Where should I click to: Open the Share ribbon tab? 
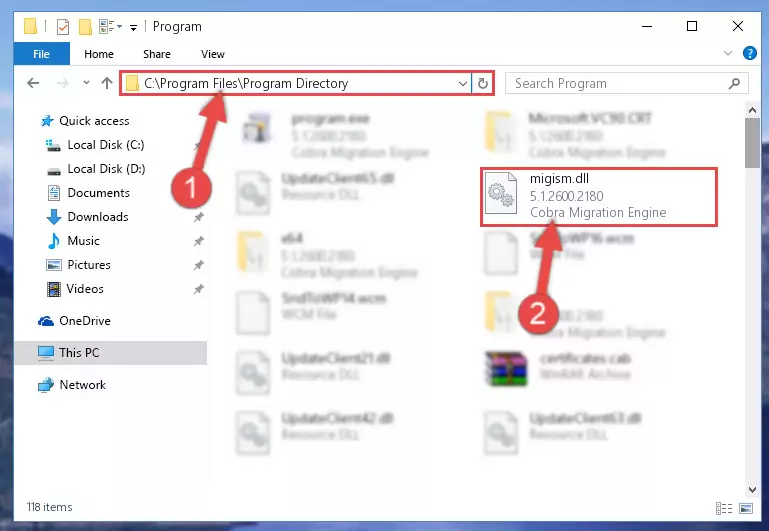click(157, 54)
